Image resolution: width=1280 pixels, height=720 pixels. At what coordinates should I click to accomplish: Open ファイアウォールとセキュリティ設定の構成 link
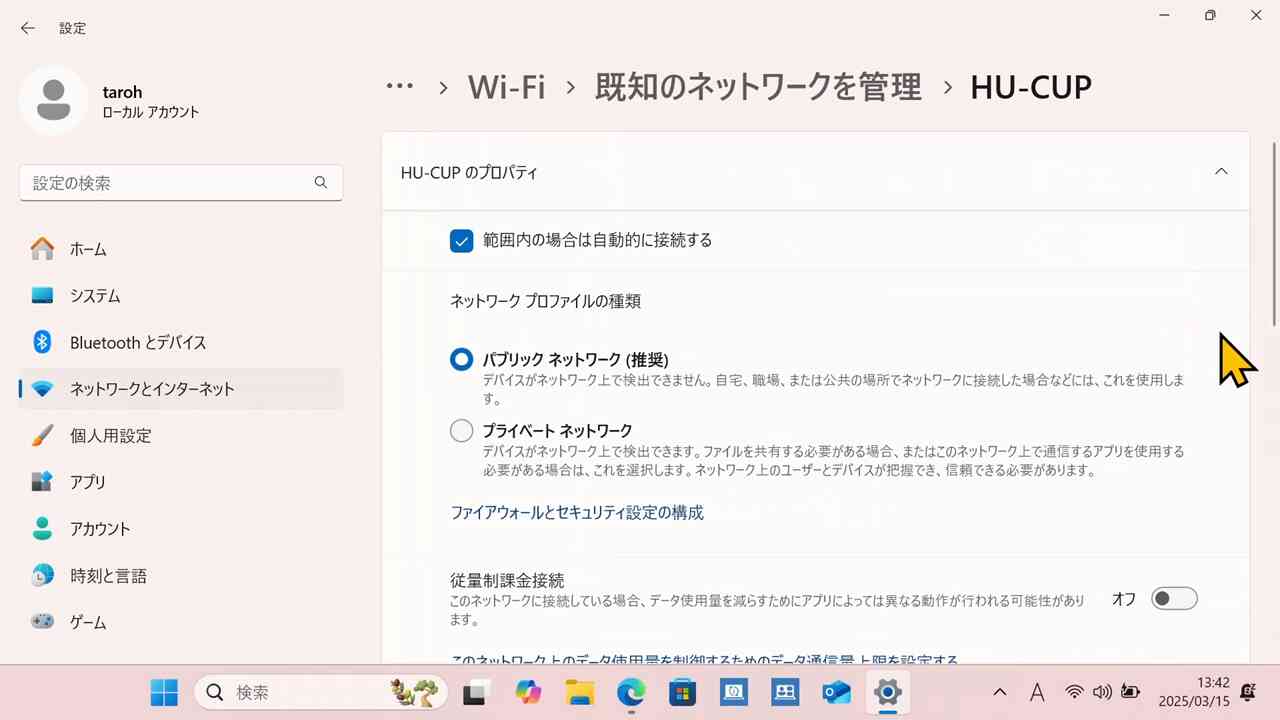click(576, 512)
